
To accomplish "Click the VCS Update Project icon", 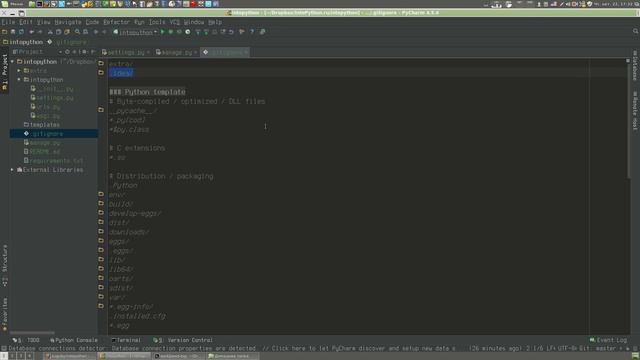I will (x=198, y=32).
